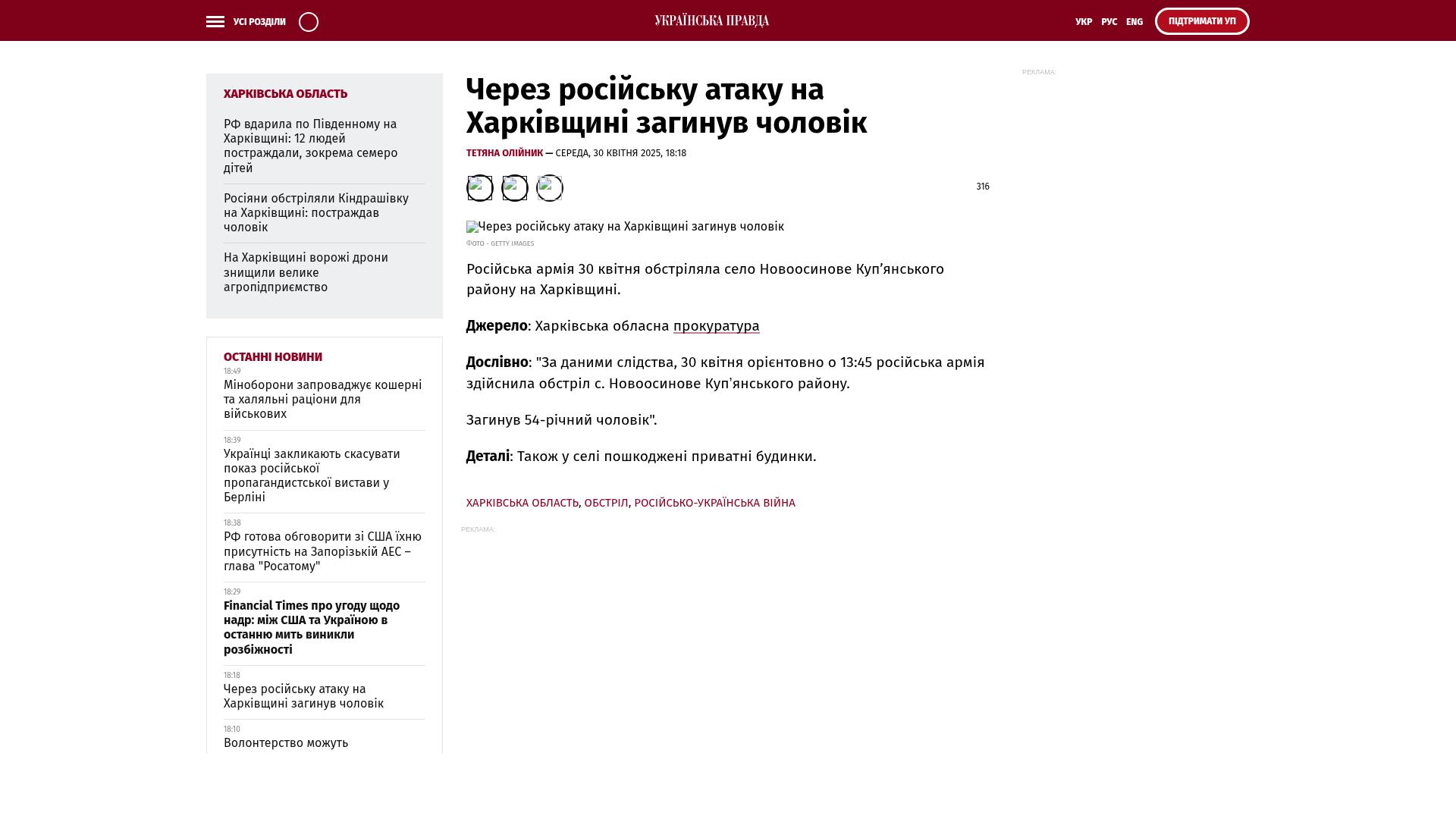
Task: Expand the УСІ РОЗДІЛИ sections menu
Action: 259,22
